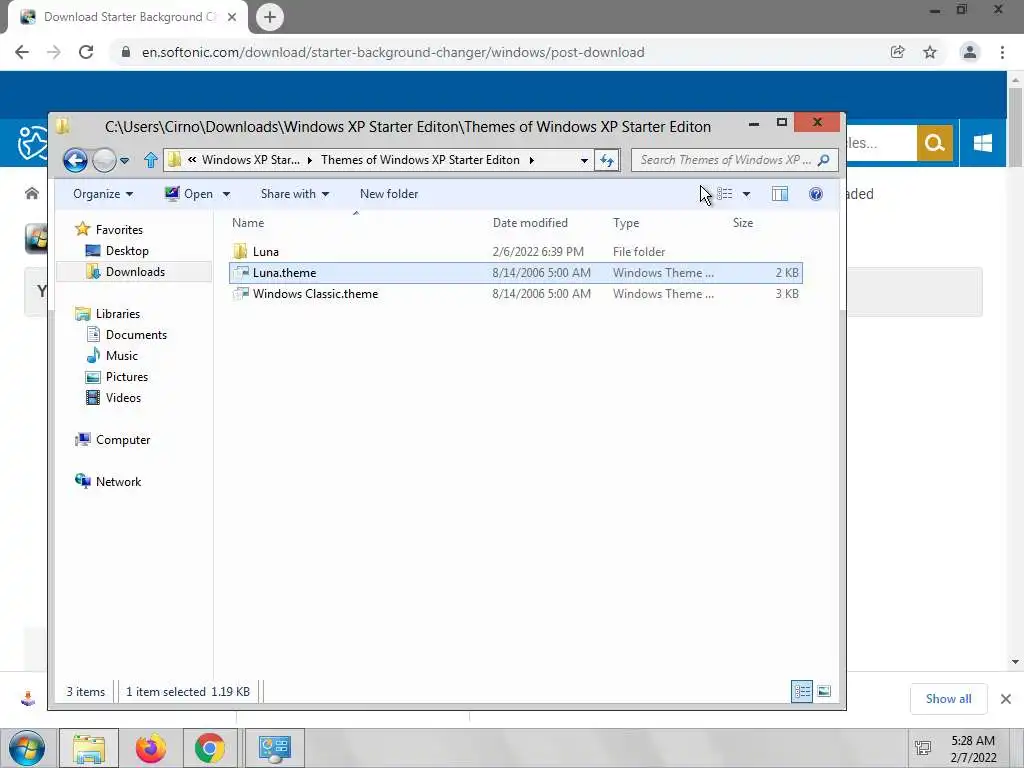Reload the Chrome page

tap(86, 52)
